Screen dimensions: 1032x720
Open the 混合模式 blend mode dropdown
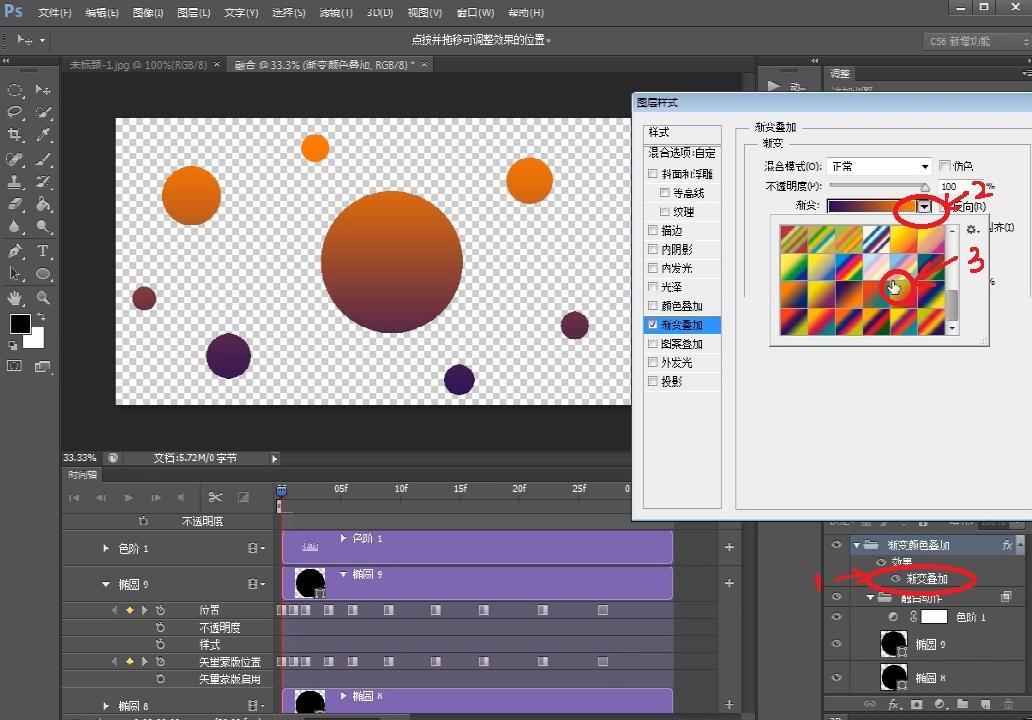click(x=879, y=166)
